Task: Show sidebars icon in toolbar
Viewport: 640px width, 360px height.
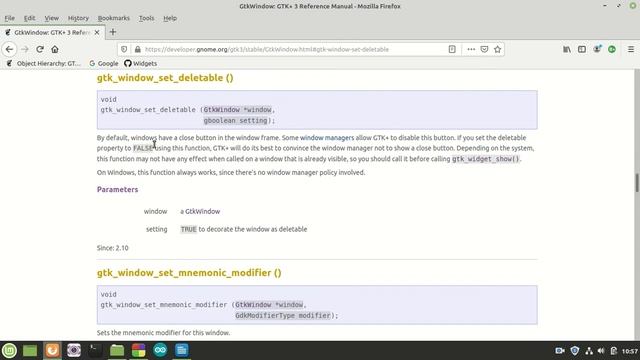Action: (582, 49)
